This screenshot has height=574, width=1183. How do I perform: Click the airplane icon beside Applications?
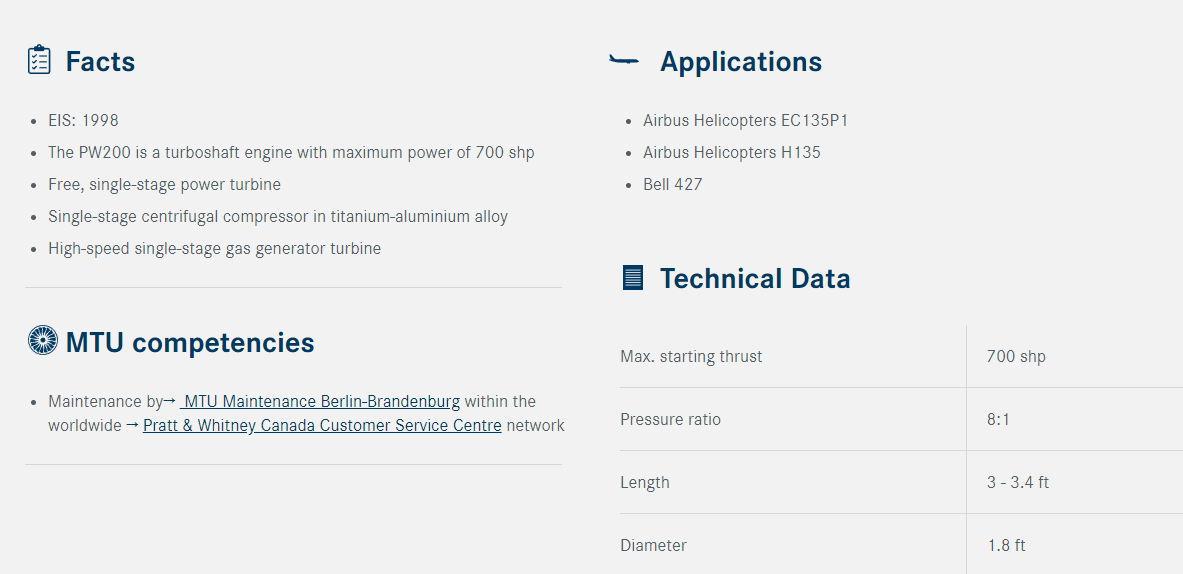[624, 60]
